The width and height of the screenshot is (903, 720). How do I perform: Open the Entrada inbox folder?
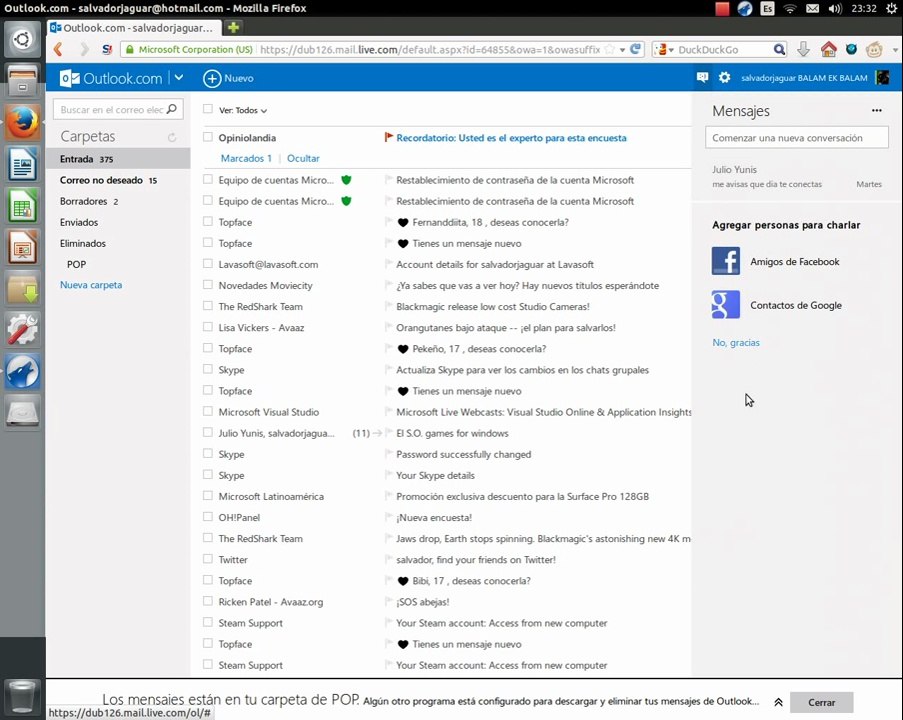click(x=118, y=158)
